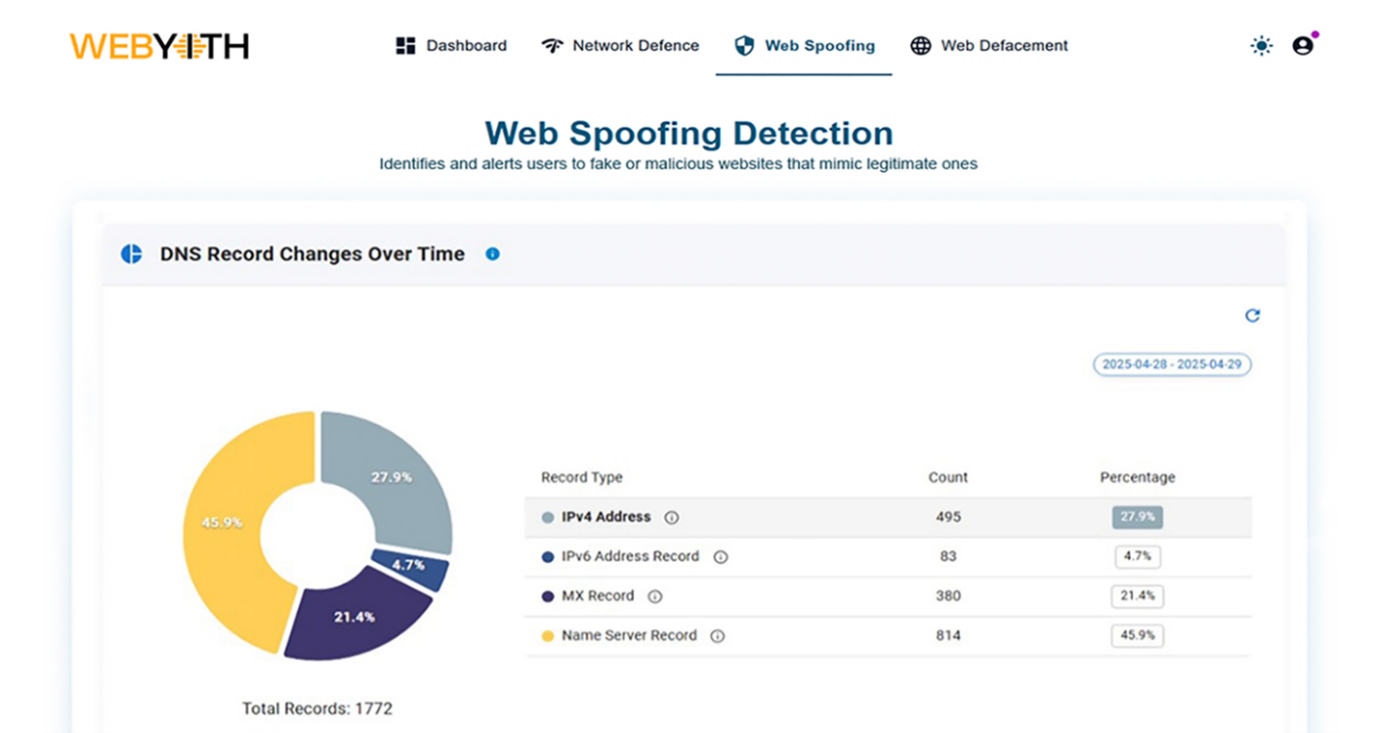Click the WEBYITH logo

[159, 46]
